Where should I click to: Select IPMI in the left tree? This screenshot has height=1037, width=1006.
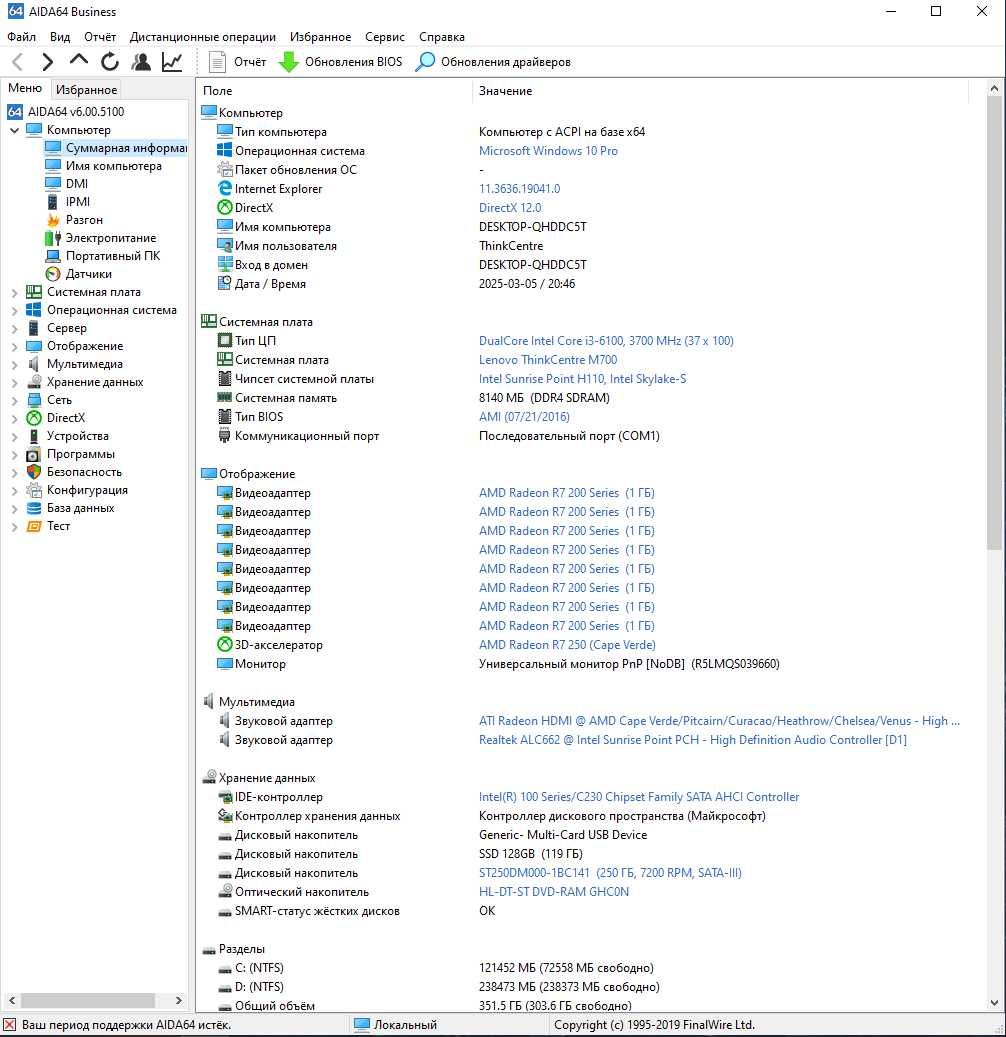point(77,202)
